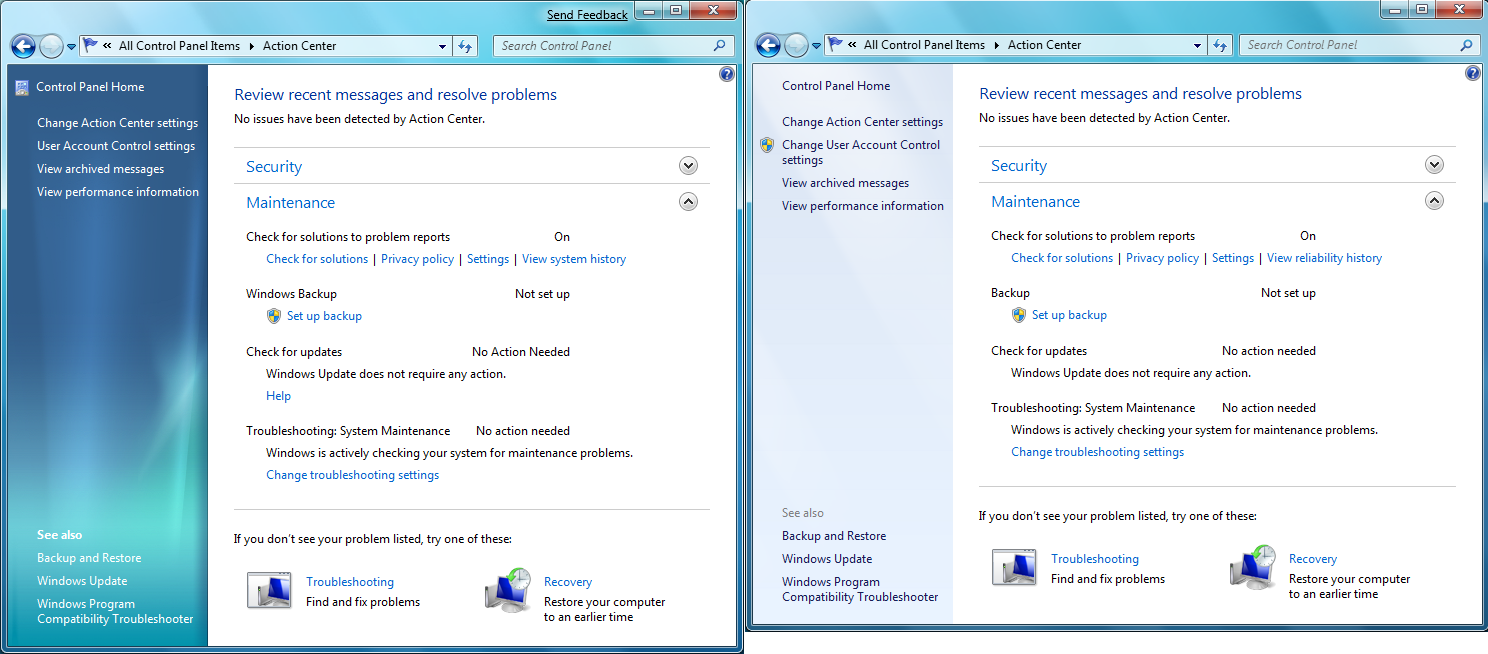This screenshot has height=654, width=1488.
Task: Select the Recovery icon in the right window
Action: [x=1252, y=567]
